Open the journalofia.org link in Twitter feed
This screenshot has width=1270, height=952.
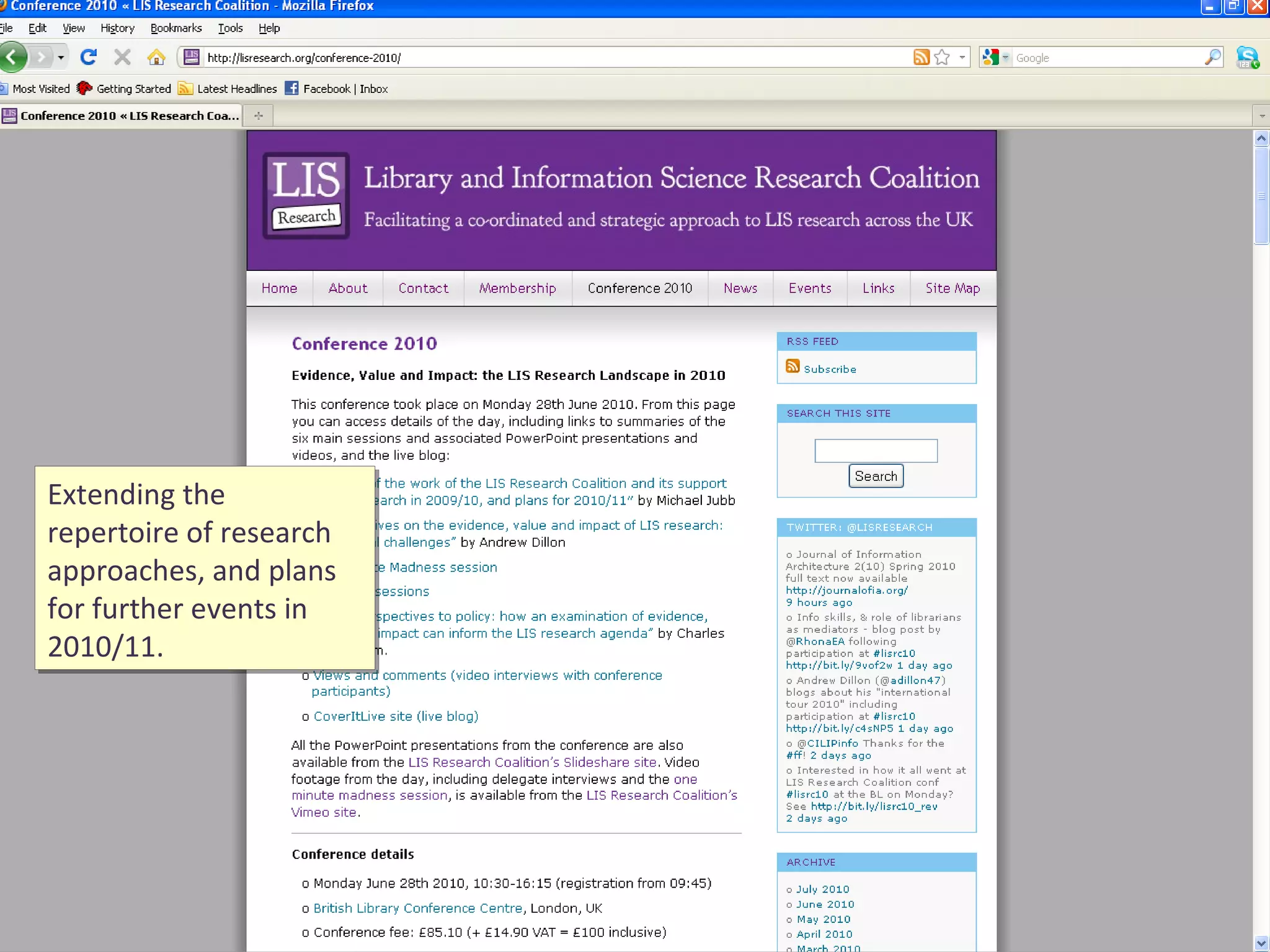click(847, 591)
